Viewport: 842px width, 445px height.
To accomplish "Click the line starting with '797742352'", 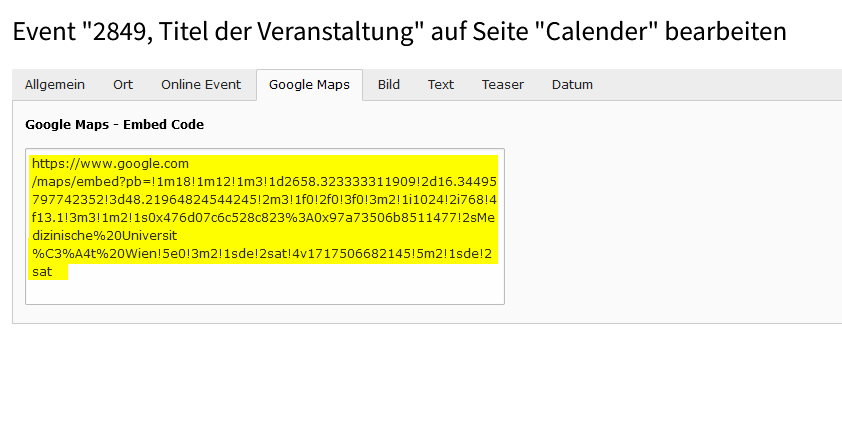I will tap(264, 200).
